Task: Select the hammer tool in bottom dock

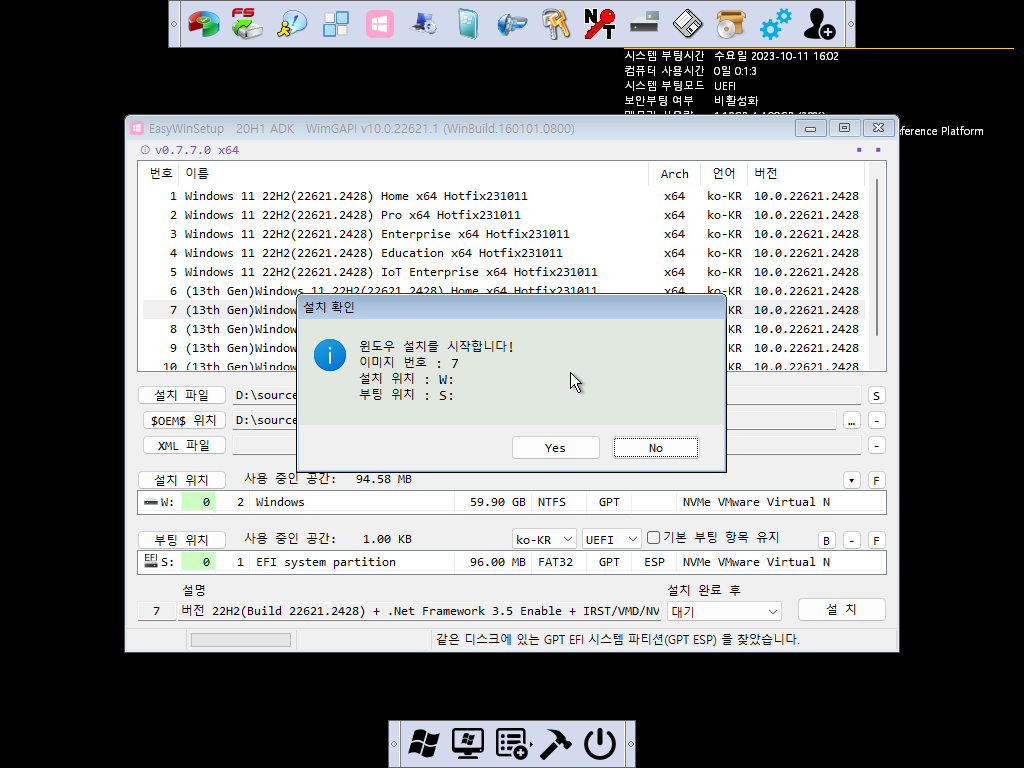Action: (556, 744)
